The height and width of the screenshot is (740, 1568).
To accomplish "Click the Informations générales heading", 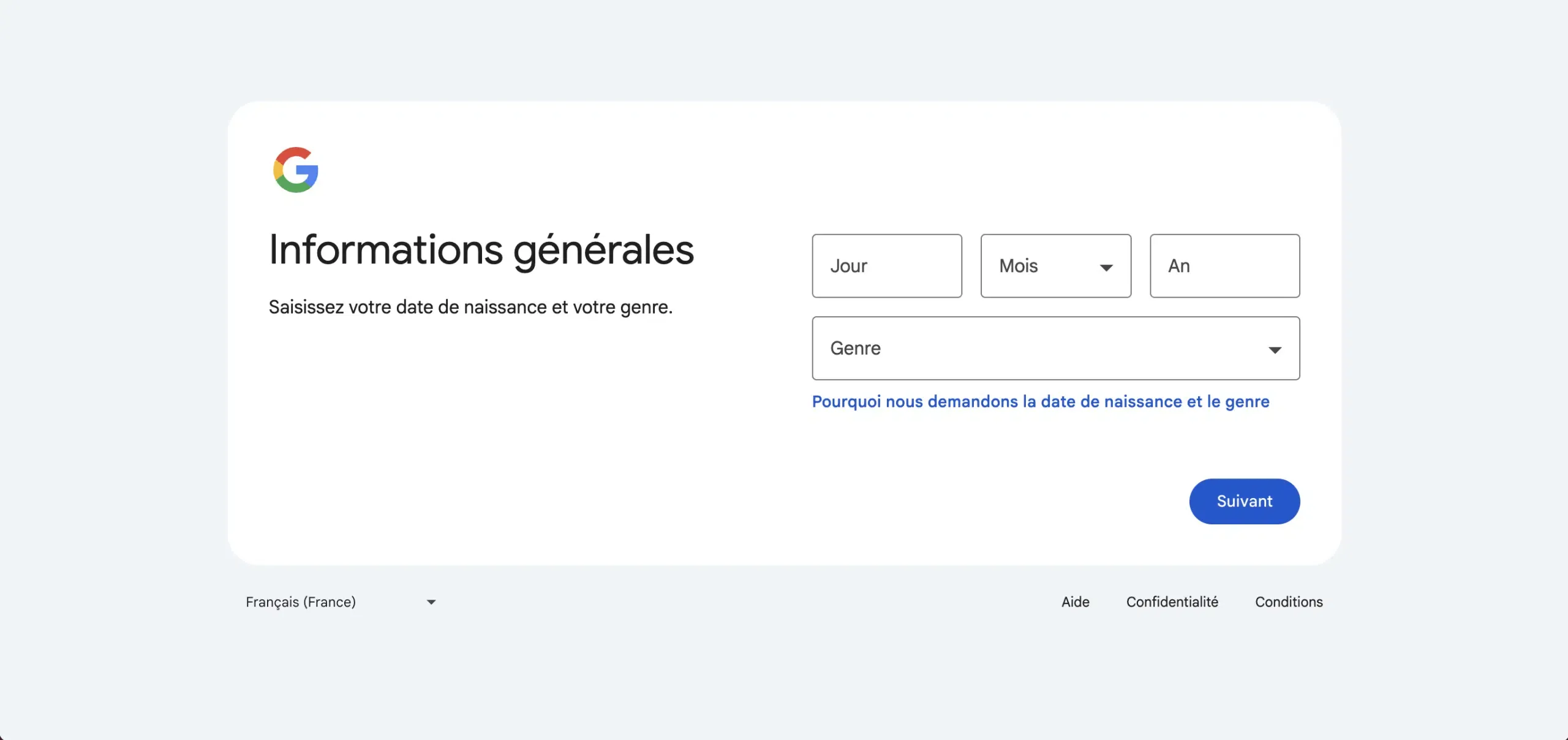I will pyautogui.click(x=481, y=251).
